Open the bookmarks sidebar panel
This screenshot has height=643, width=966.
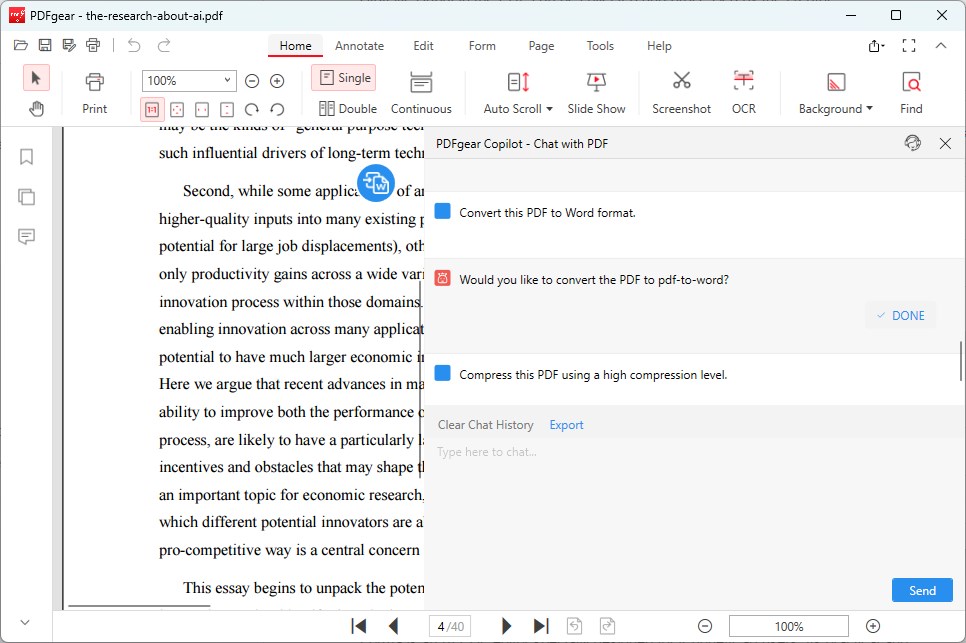click(27, 157)
